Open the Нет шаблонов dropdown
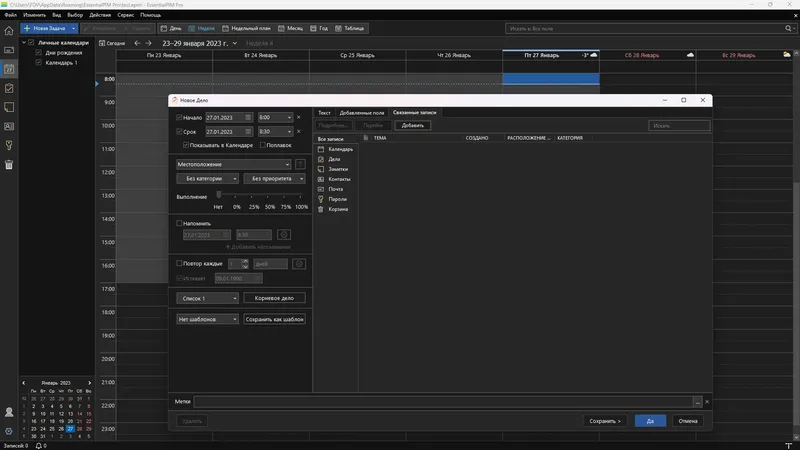Viewport: 800px width, 450px height. [207, 319]
